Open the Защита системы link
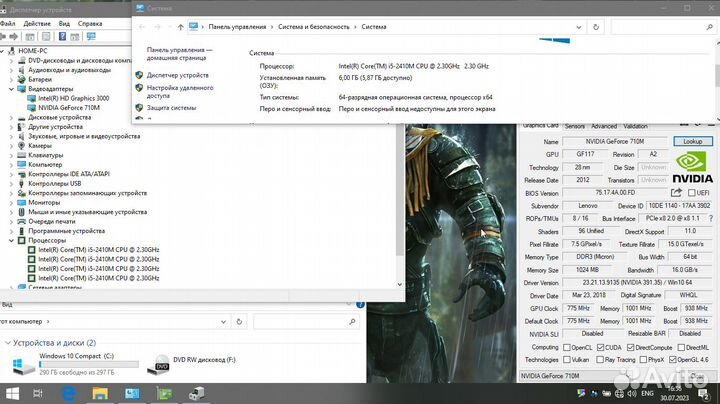 point(171,108)
